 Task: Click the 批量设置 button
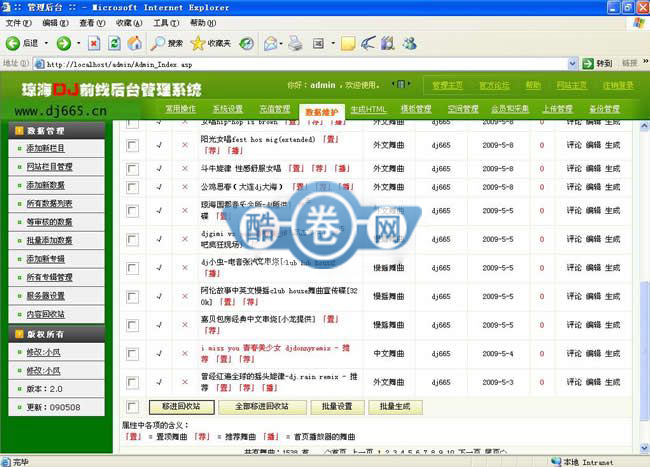[337, 407]
